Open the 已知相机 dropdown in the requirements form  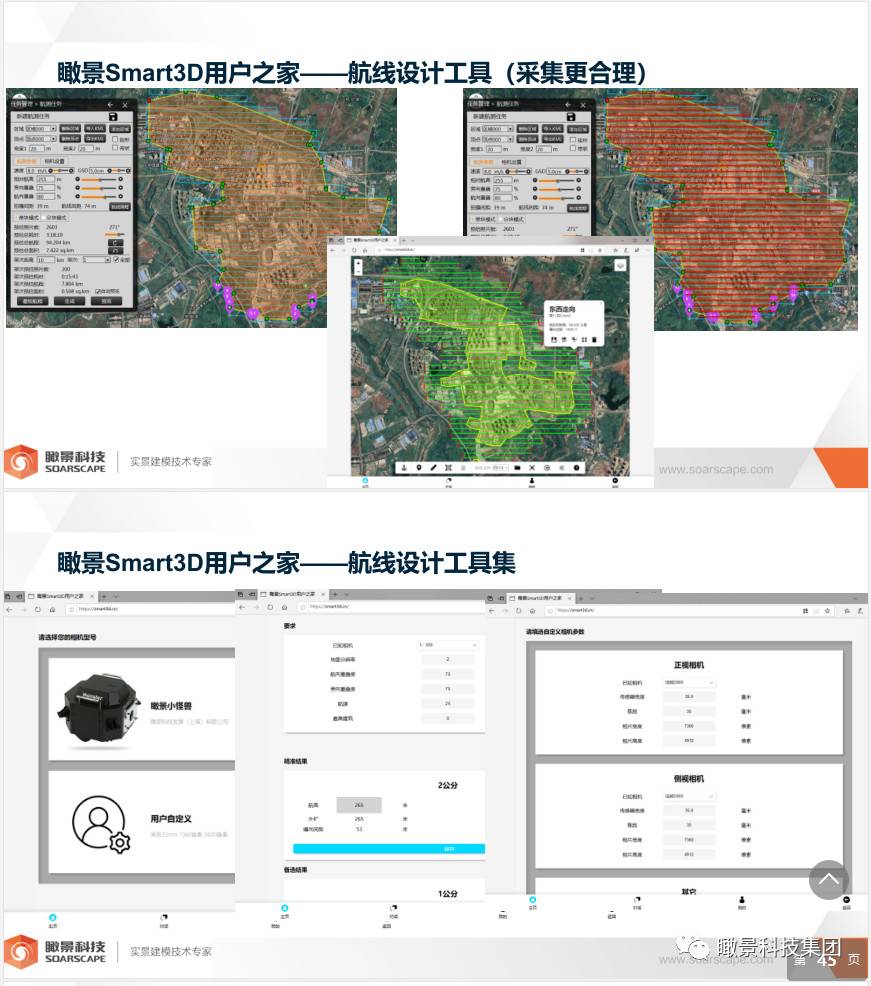point(448,645)
